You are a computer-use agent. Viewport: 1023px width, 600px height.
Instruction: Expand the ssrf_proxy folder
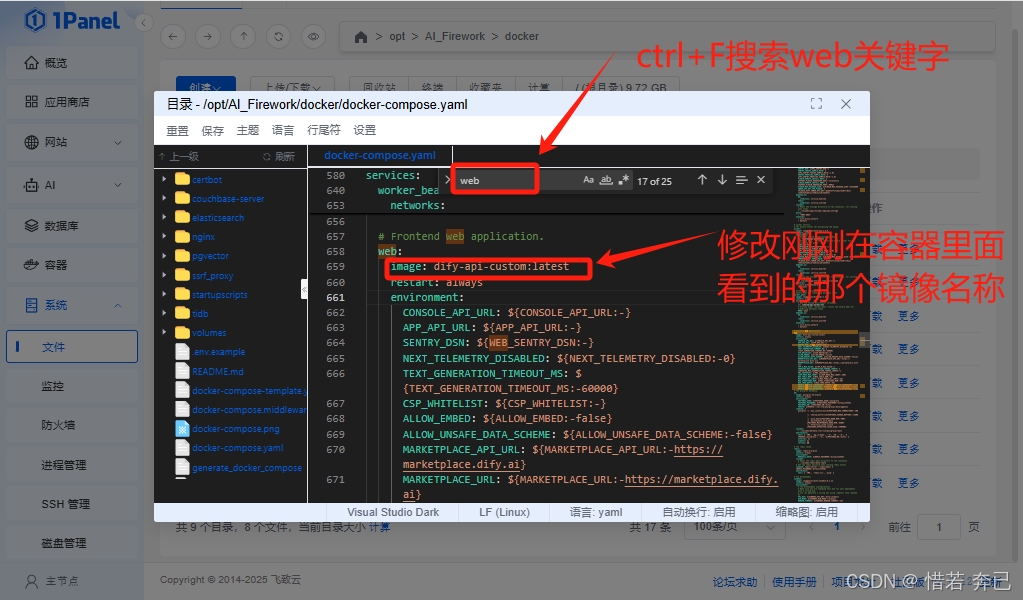pos(164,275)
